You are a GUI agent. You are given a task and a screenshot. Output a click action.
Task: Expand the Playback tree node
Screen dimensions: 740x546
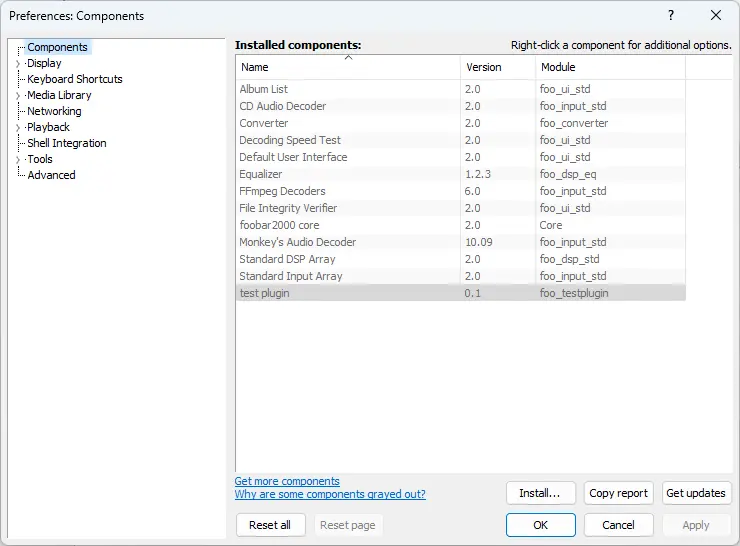18,128
